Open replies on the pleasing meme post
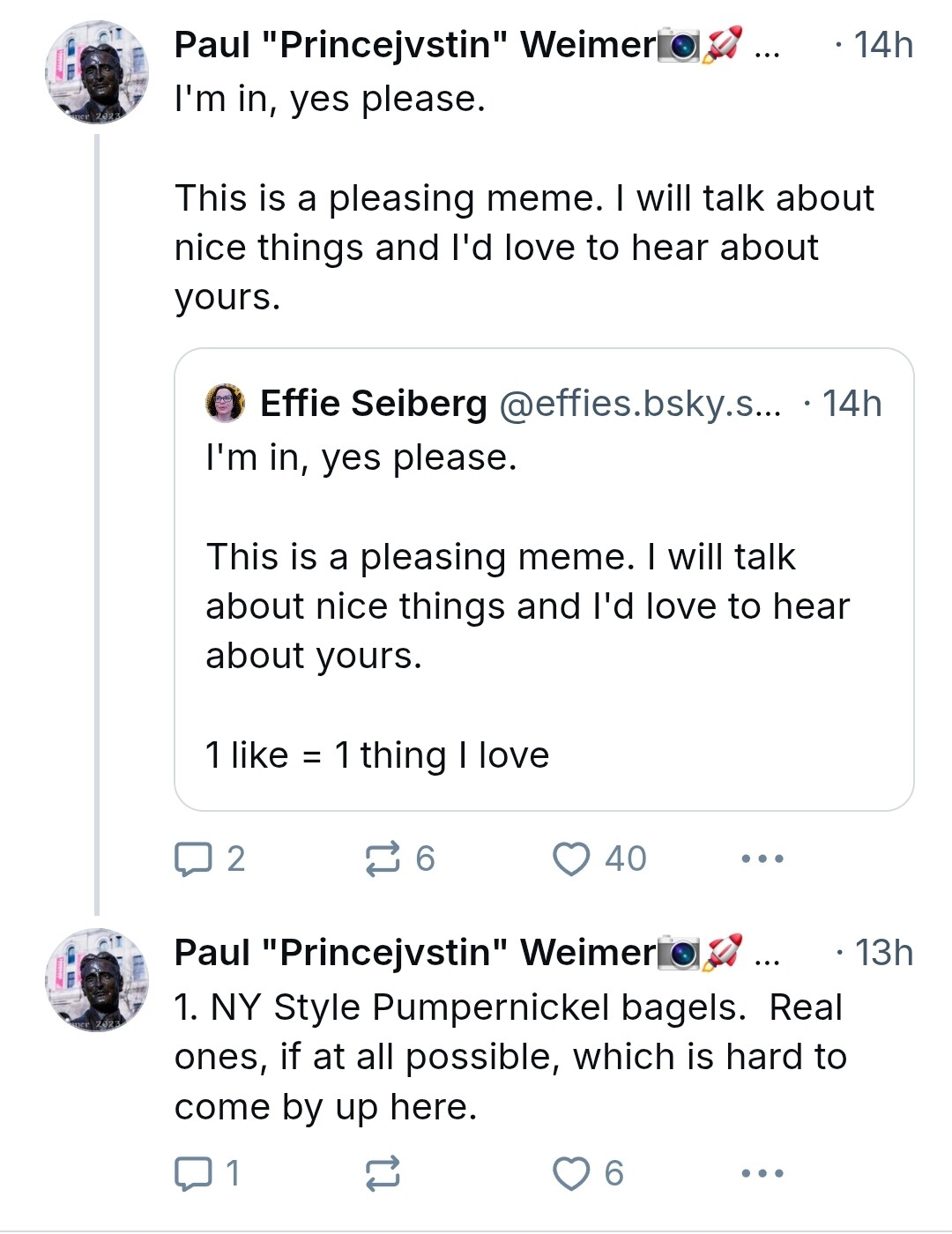Viewport: 952px width, 1234px height. pos(210,859)
